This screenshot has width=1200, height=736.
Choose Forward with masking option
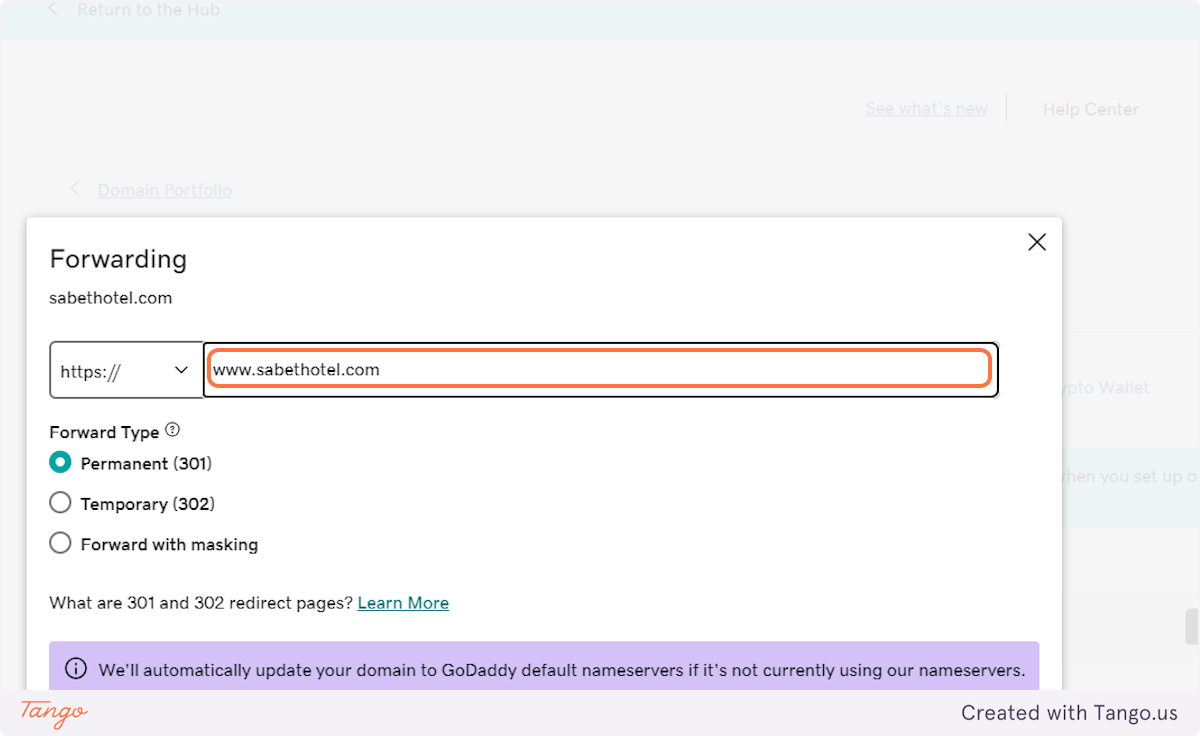coord(60,543)
